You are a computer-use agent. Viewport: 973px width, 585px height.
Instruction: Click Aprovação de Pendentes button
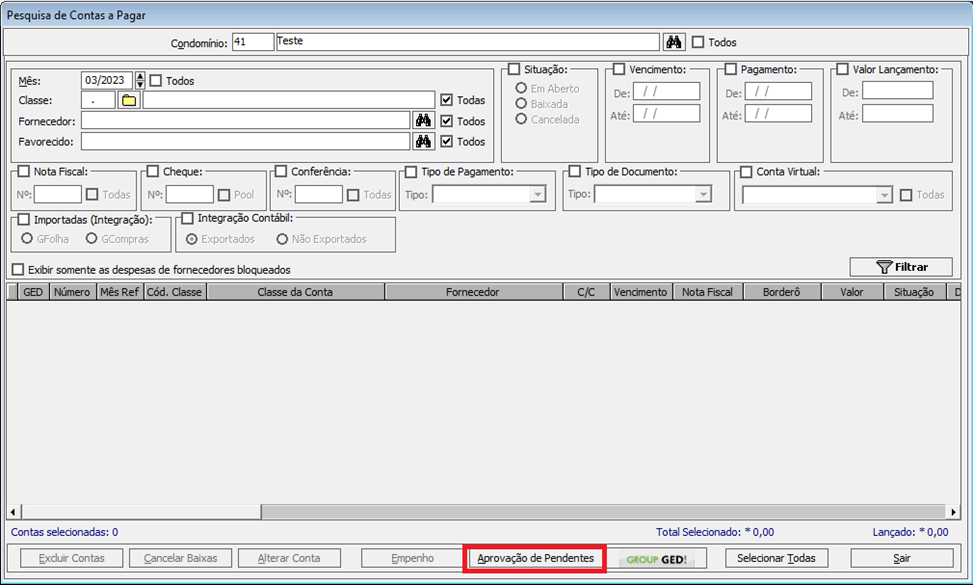click(536, 558)
